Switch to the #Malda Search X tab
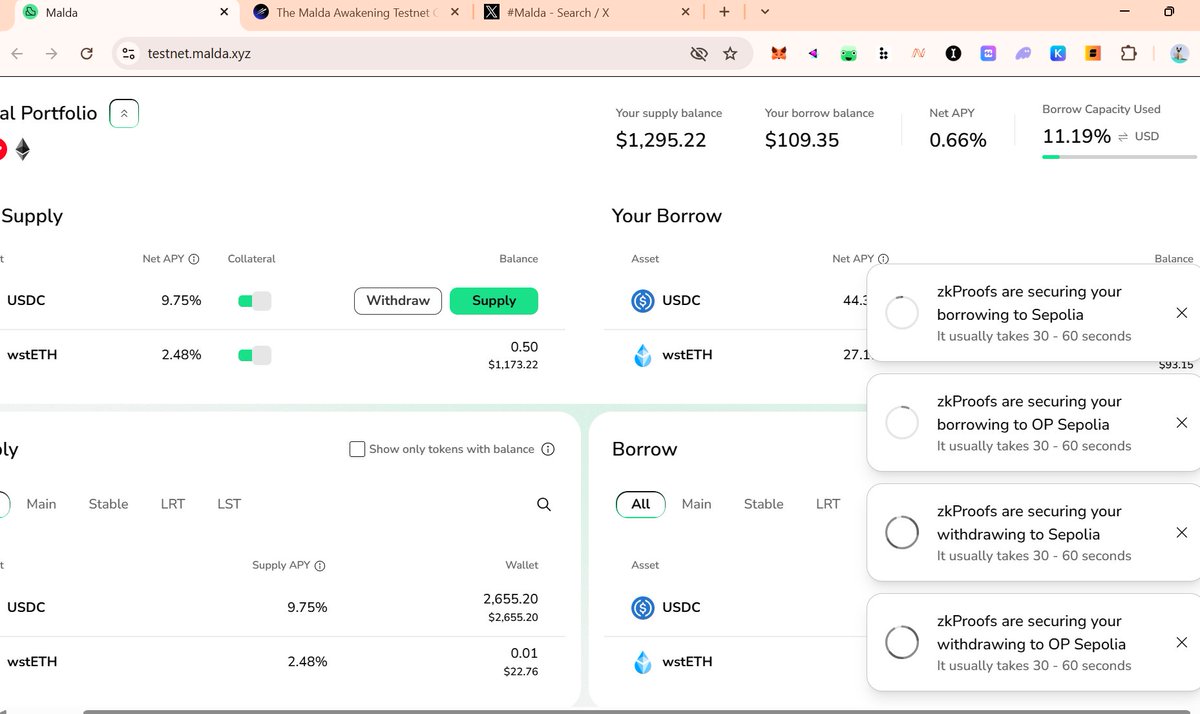This screenshot has height=714, width=1200. point(588,13)
